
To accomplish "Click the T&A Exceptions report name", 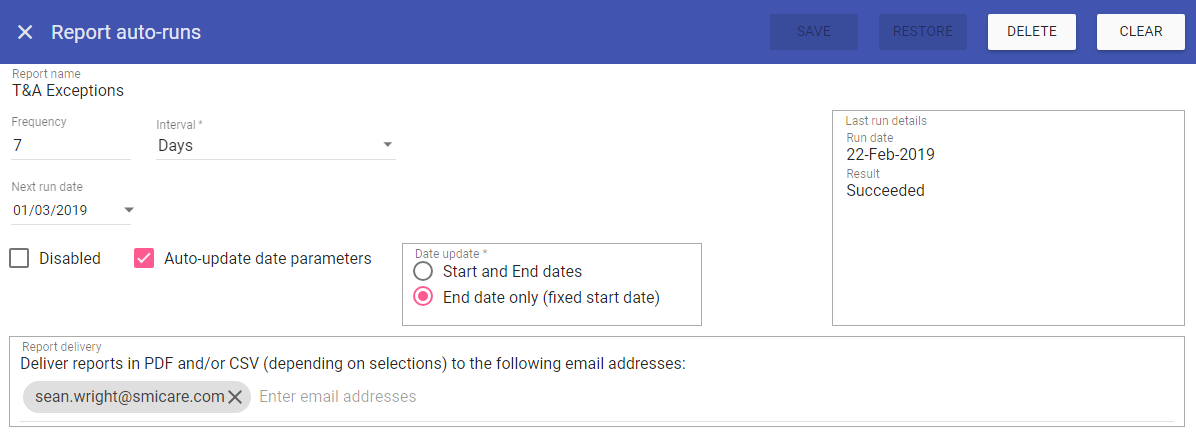I will (x=68, y=90).
